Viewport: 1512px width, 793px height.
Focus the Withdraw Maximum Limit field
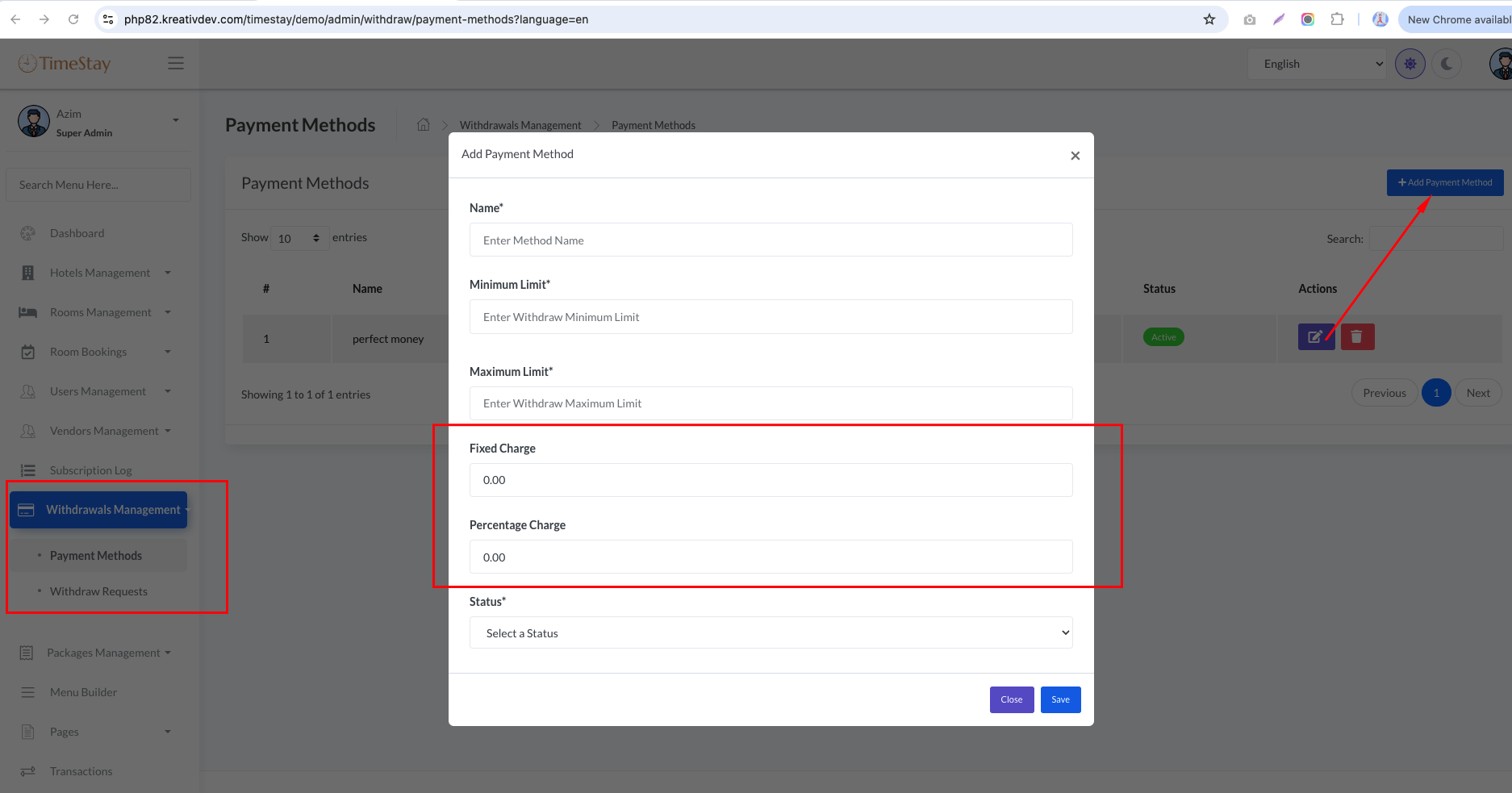click(771, 403)
